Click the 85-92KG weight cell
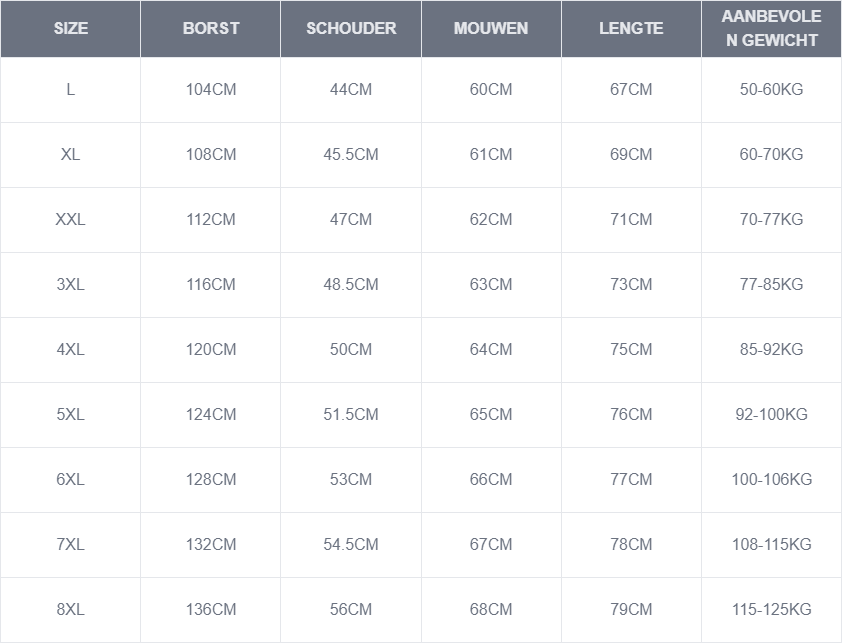Viewport: 842px width, 643px height. tap(771, 350)
